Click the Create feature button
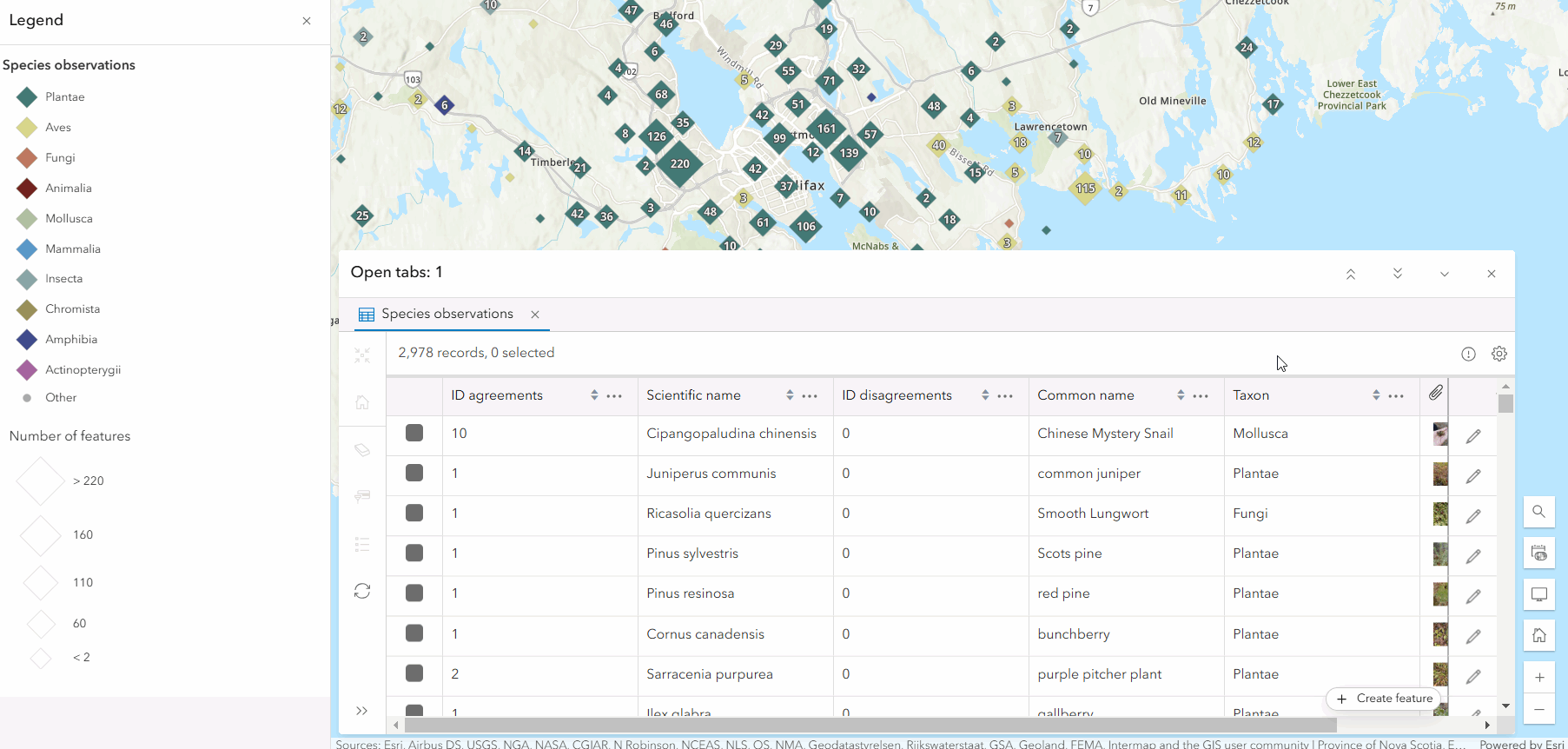The width and height of the screenshot is (1568, 749). [x=1385, y=699]
